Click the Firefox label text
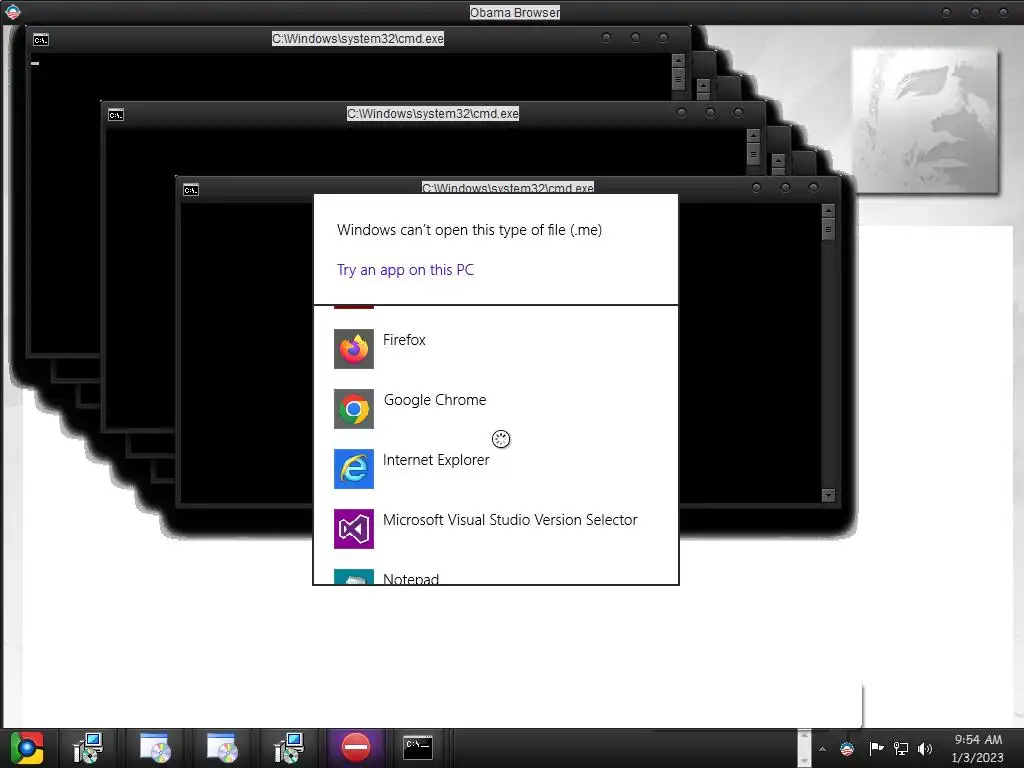Viewport: 1024px width, 768px height. (404, 340)
